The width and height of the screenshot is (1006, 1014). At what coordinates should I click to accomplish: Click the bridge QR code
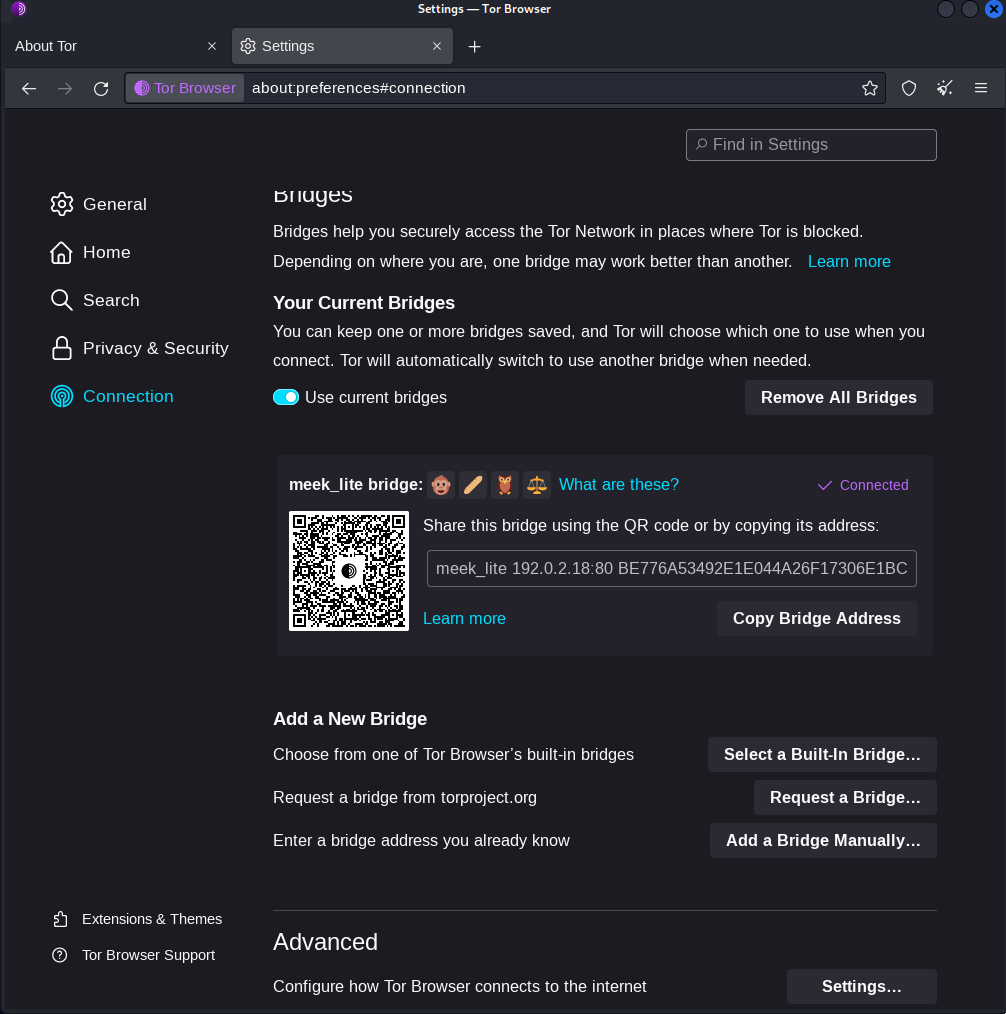(348, 571)
